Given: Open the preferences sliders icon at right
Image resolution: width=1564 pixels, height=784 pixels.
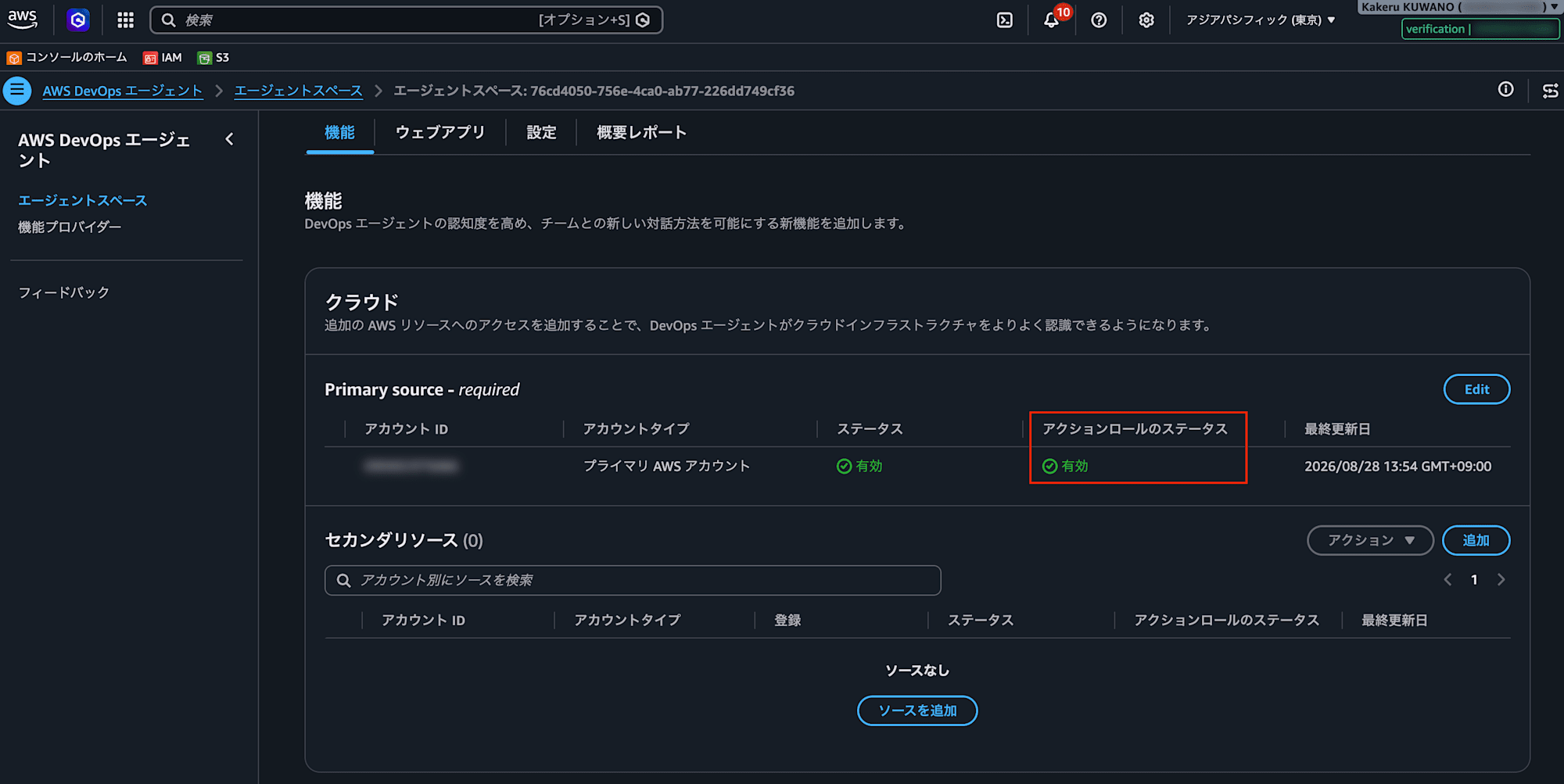Looking at the screenshot, I should [1550, 91].
